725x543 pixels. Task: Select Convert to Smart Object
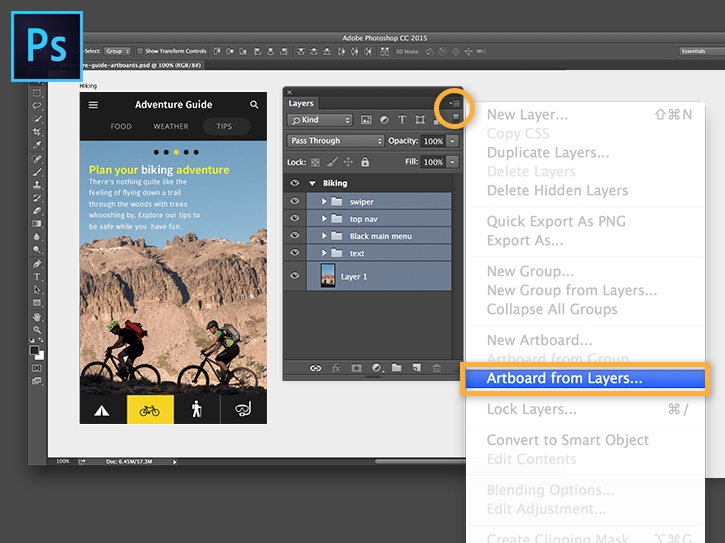tap(567, 440)
